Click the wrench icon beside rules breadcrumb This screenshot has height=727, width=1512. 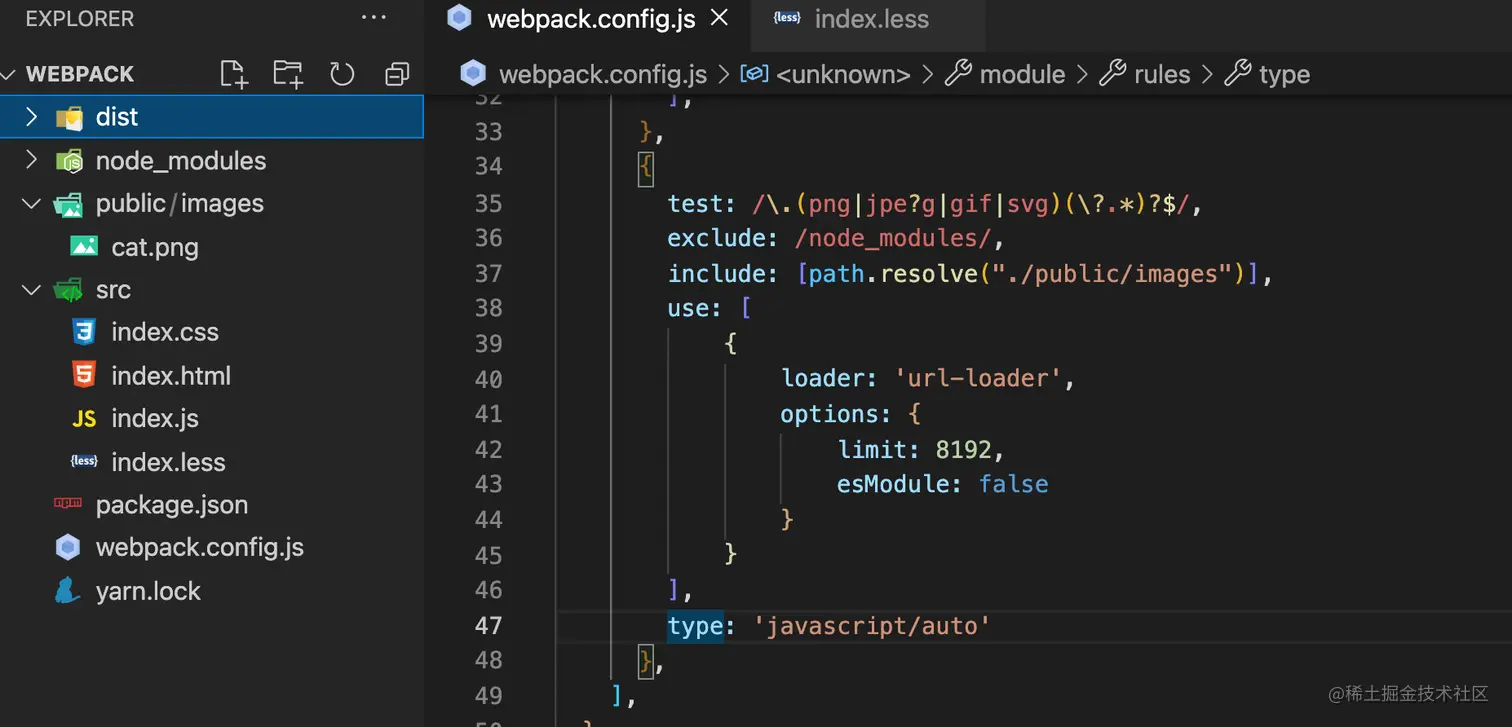pyautogui.click(x=1113, y=74)
